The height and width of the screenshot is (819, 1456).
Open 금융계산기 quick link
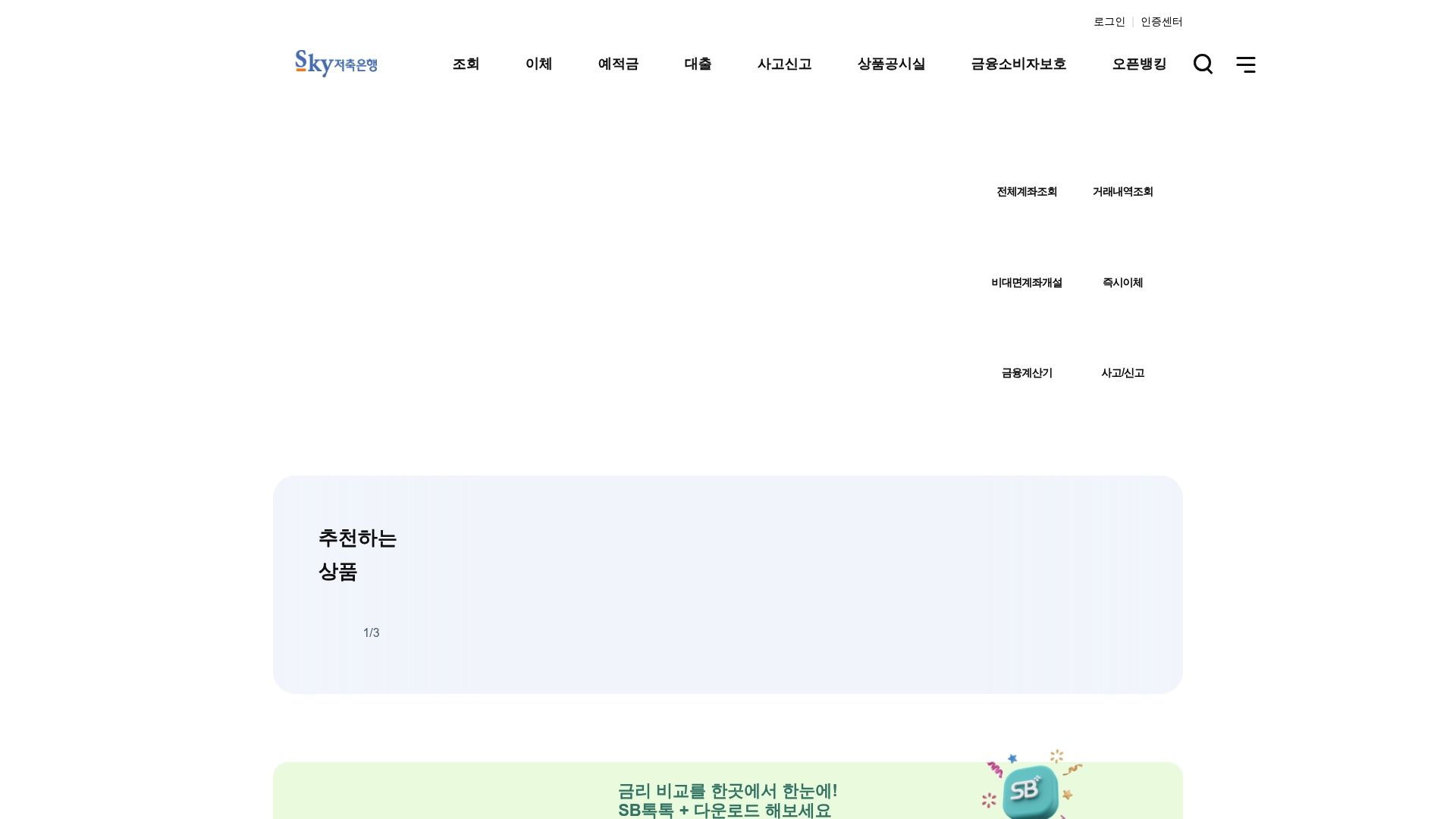point(1027,373)
